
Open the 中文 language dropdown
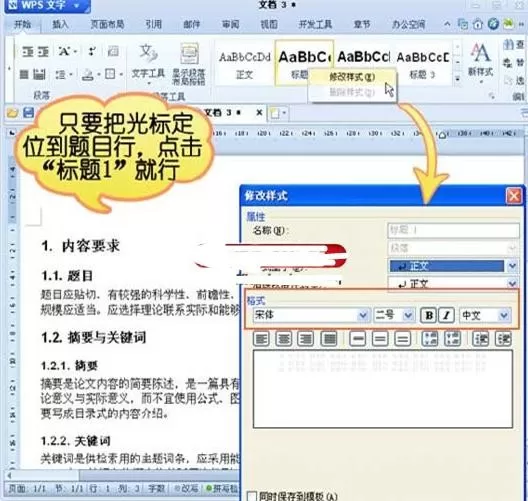point(503,315)
